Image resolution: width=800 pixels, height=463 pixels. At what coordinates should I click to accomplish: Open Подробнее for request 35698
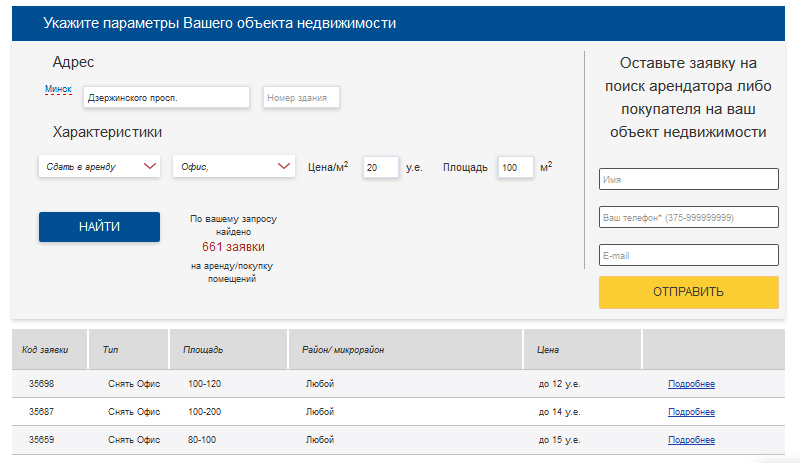(691, 384)
